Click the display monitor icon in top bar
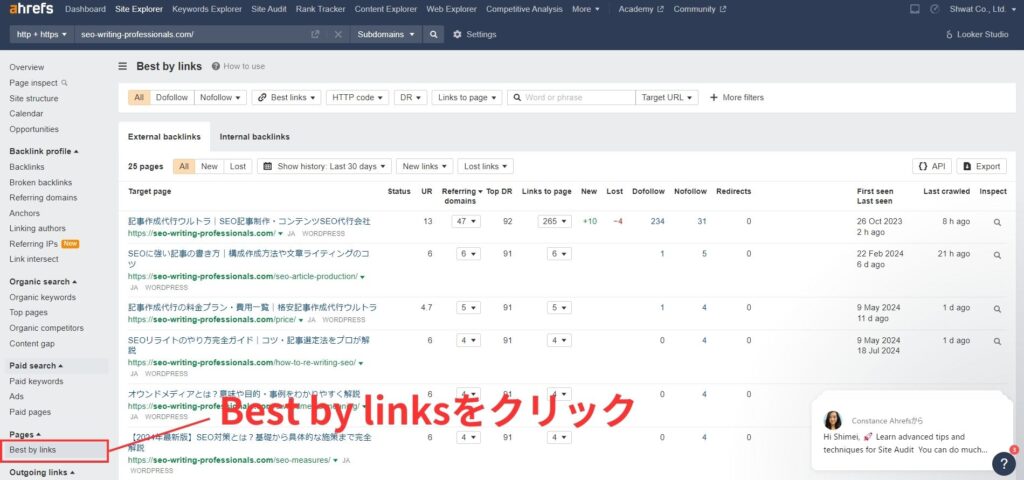The image size is (1024, 480). [x=915, y=9]
